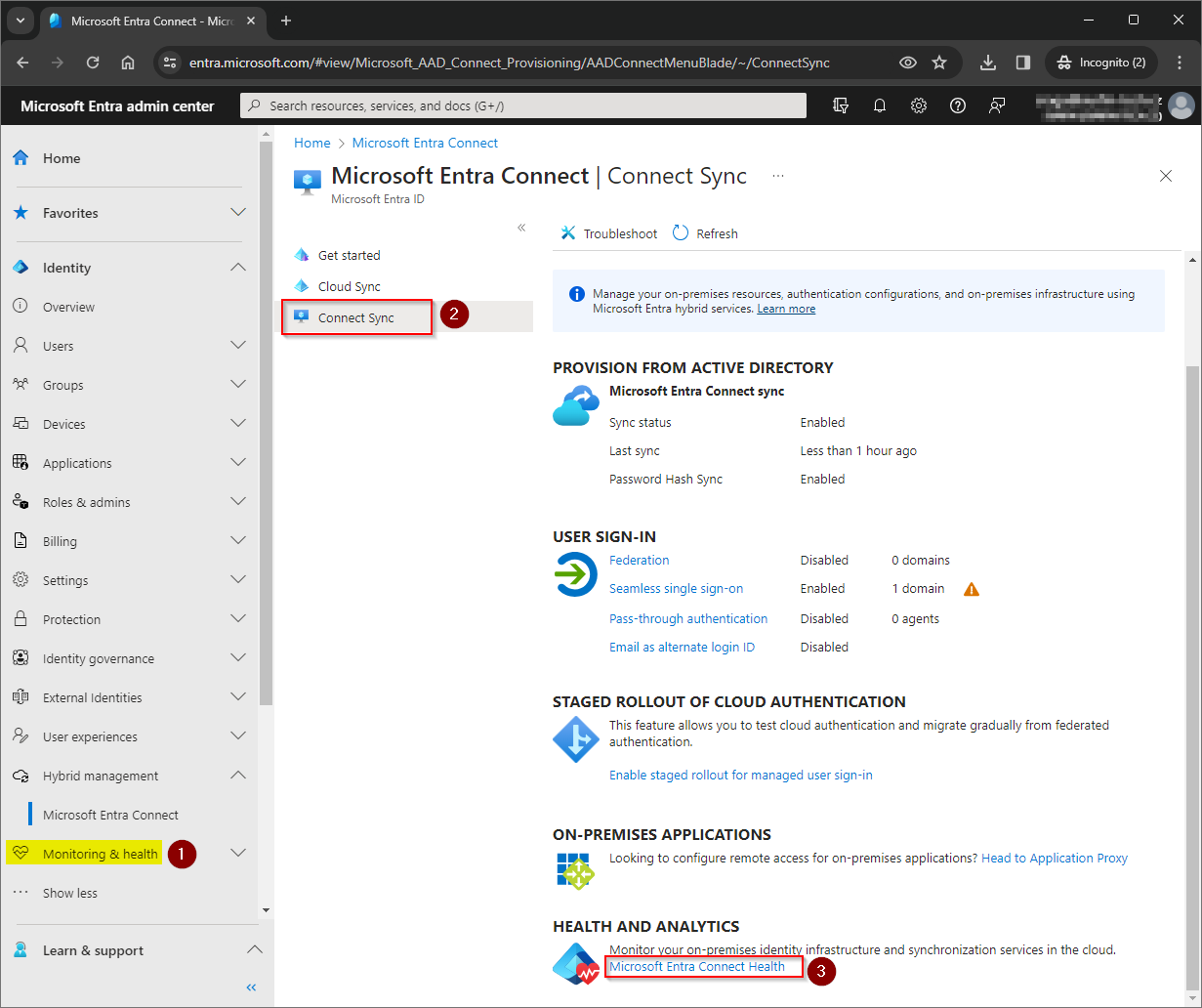Open the Federation link
The image size is (1202, 1008).
click(640, 560)
